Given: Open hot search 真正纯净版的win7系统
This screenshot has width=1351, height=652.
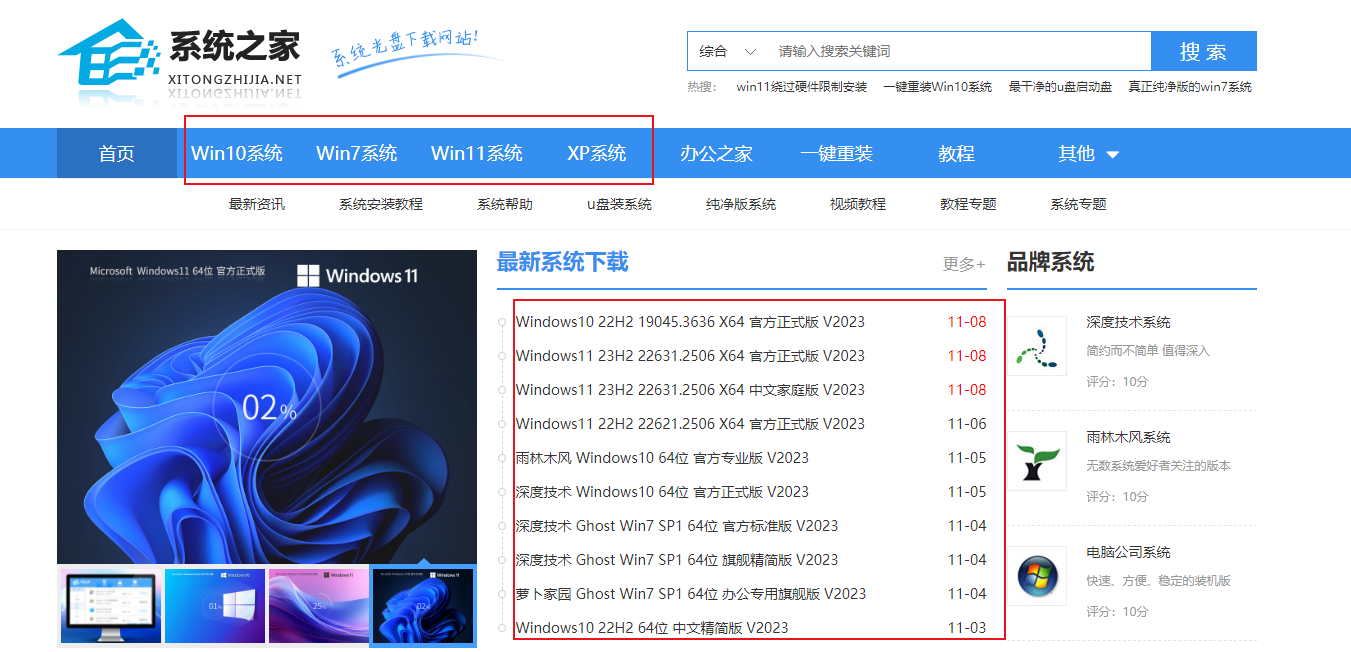Looking at the screenshot, I should coord(1190,87).
